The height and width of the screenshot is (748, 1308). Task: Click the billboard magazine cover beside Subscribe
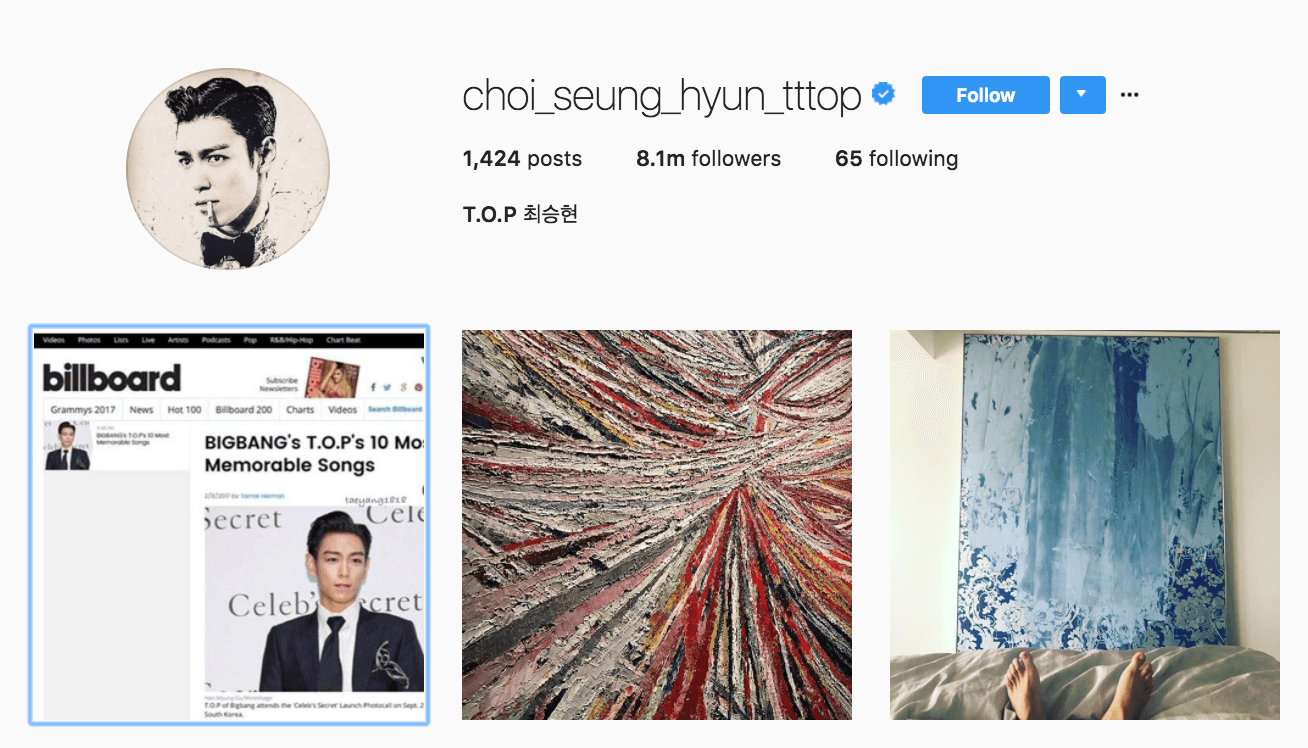[332, 377]
